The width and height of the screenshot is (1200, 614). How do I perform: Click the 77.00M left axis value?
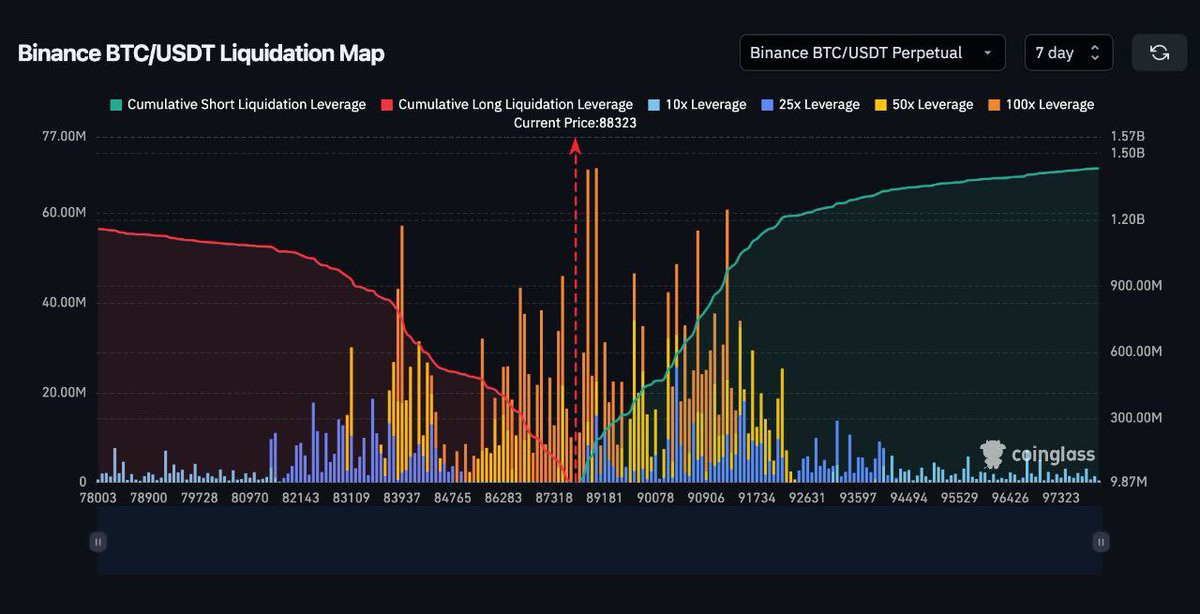click(x=66, y=136)
